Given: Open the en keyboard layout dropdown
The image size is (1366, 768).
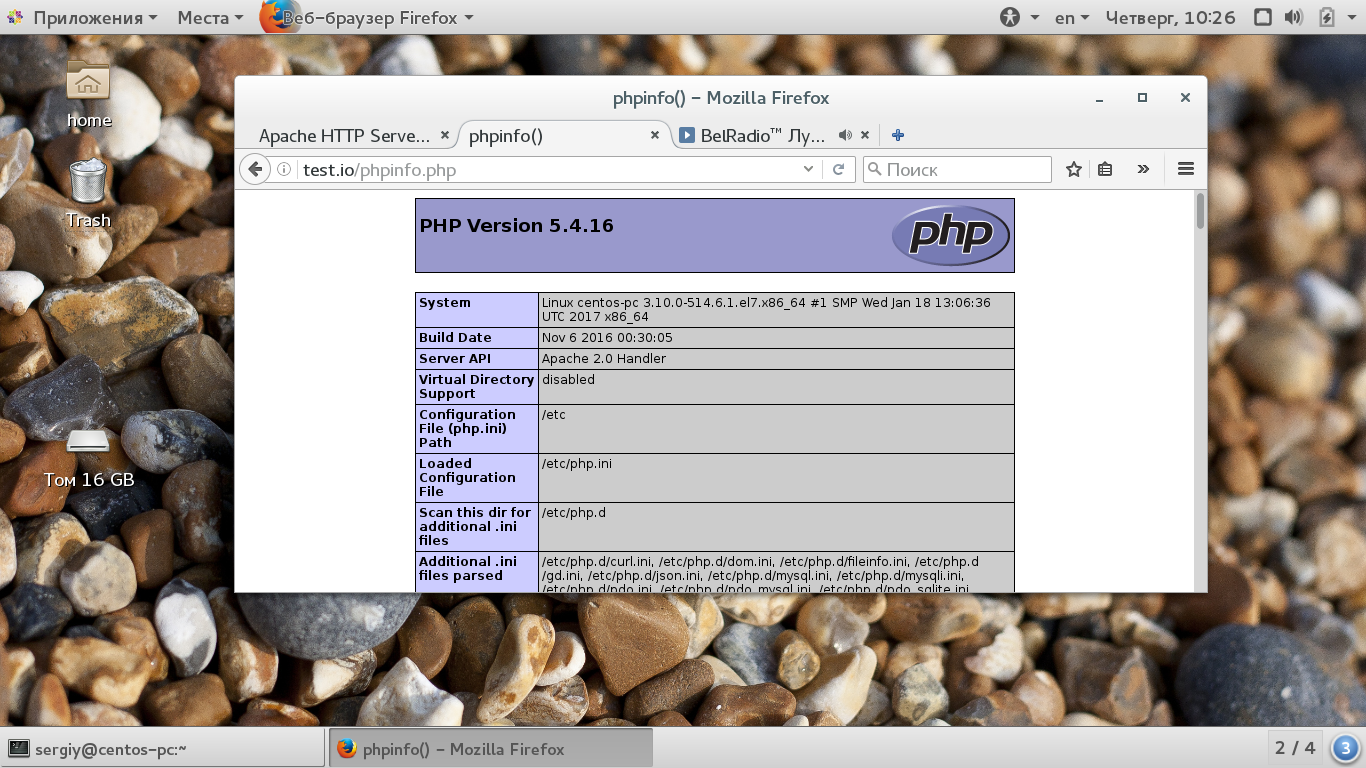Looking at the screenshot, I should pos(1072,17).
